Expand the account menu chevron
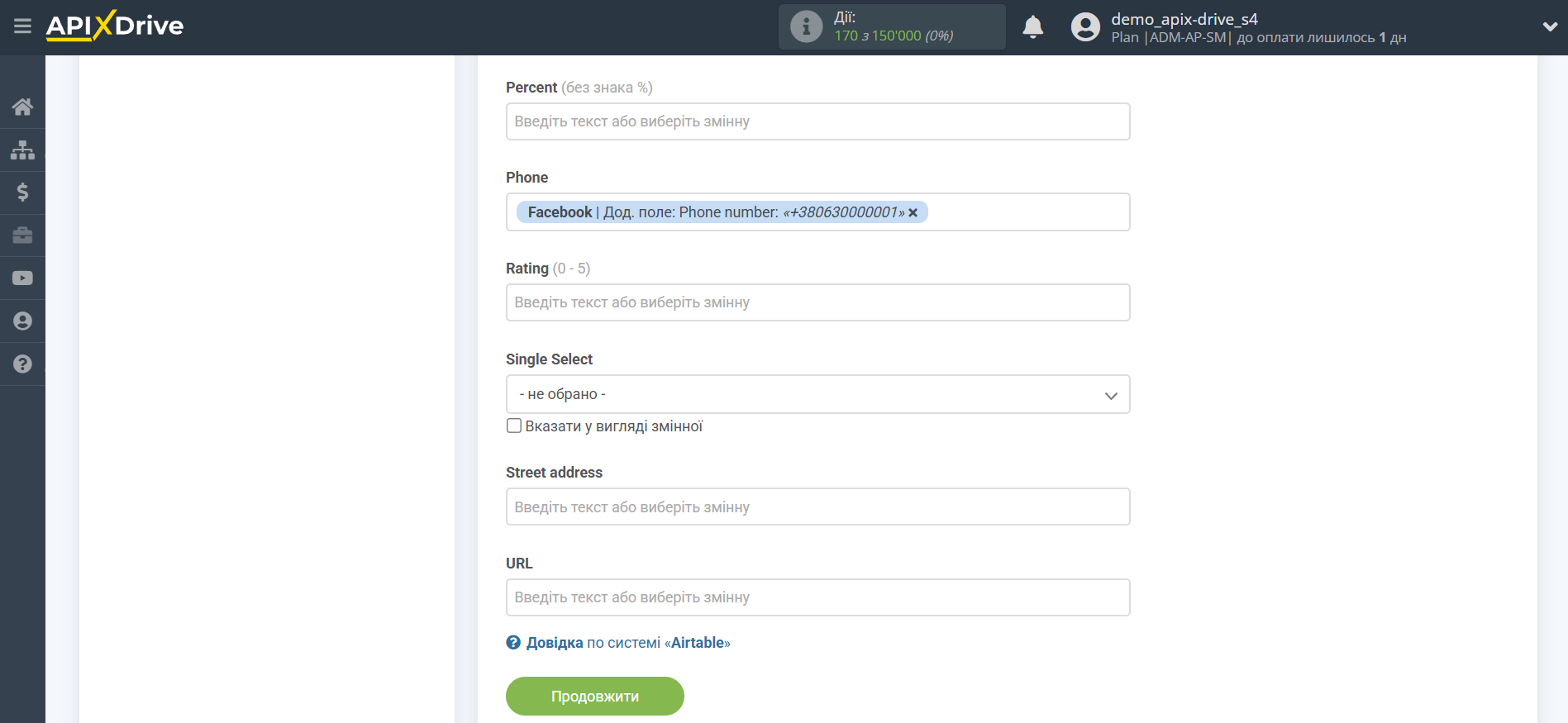The height and width of the screenshot is (723, 1568). 1550,27
